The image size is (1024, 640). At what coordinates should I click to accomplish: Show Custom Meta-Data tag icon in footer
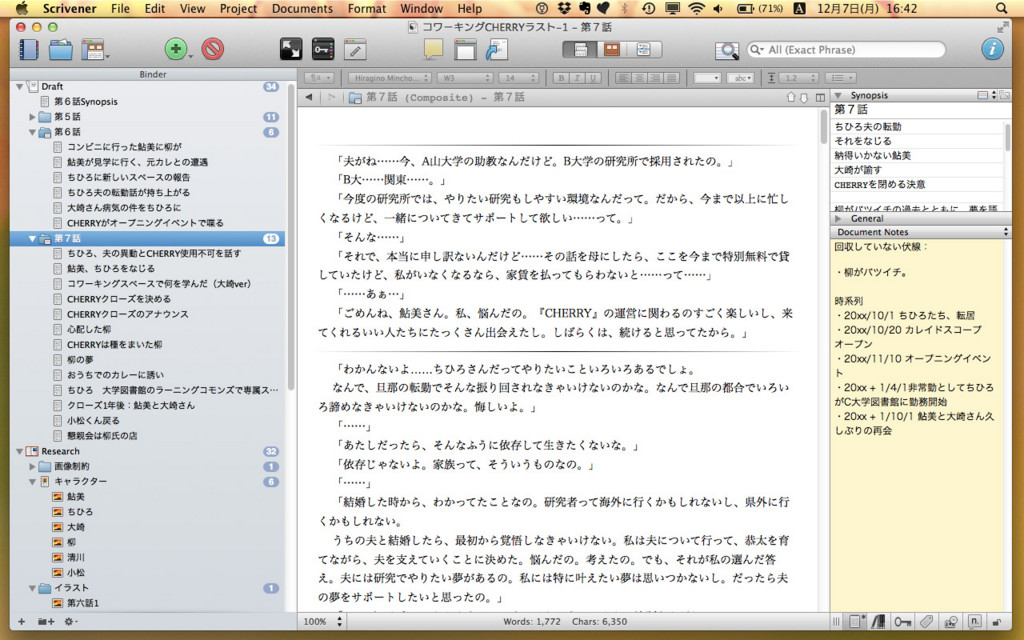tap(926, 622)
